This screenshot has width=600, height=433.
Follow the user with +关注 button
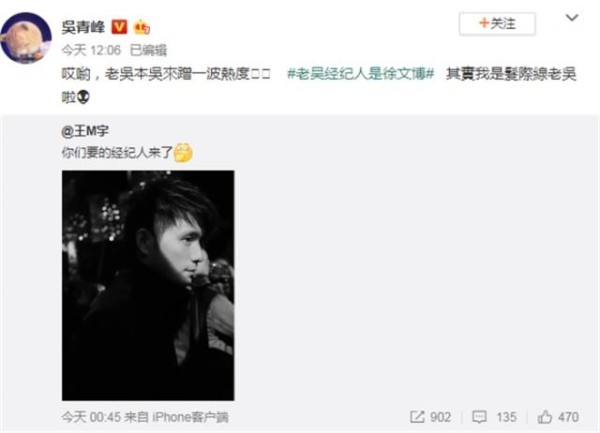tap(497, 24)
